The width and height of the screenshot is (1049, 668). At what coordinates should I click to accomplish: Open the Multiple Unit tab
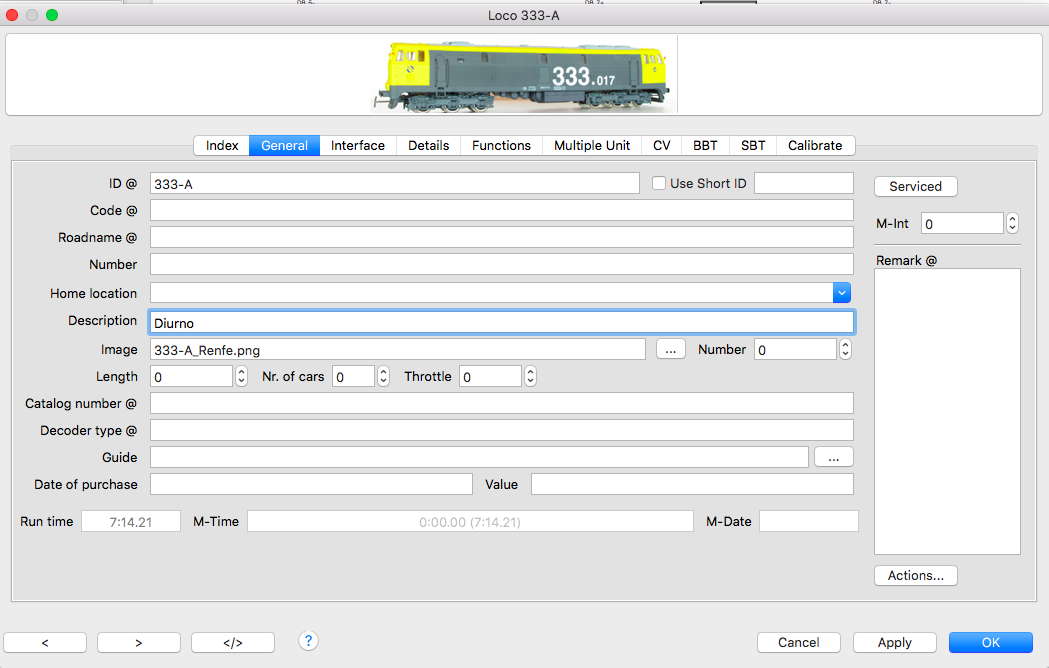pyautogui.click(x=592, y=145)
